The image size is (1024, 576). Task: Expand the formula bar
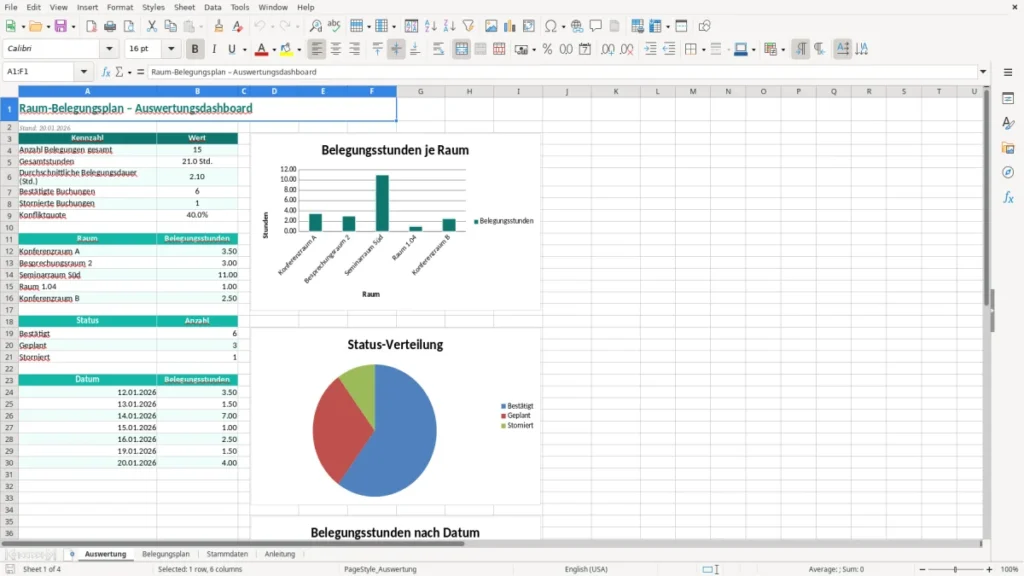coord(983,72)
